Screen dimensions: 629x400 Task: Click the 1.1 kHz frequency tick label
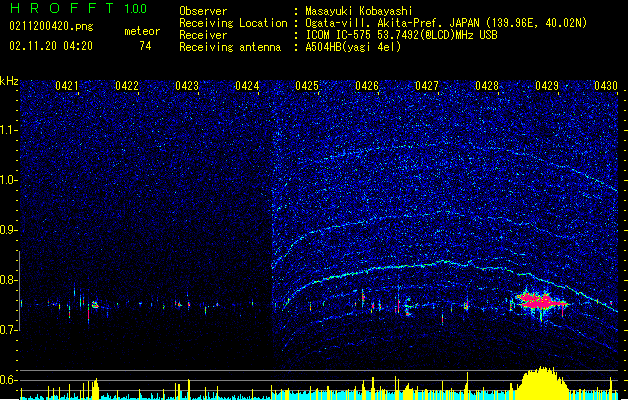(x=9, y=130)
